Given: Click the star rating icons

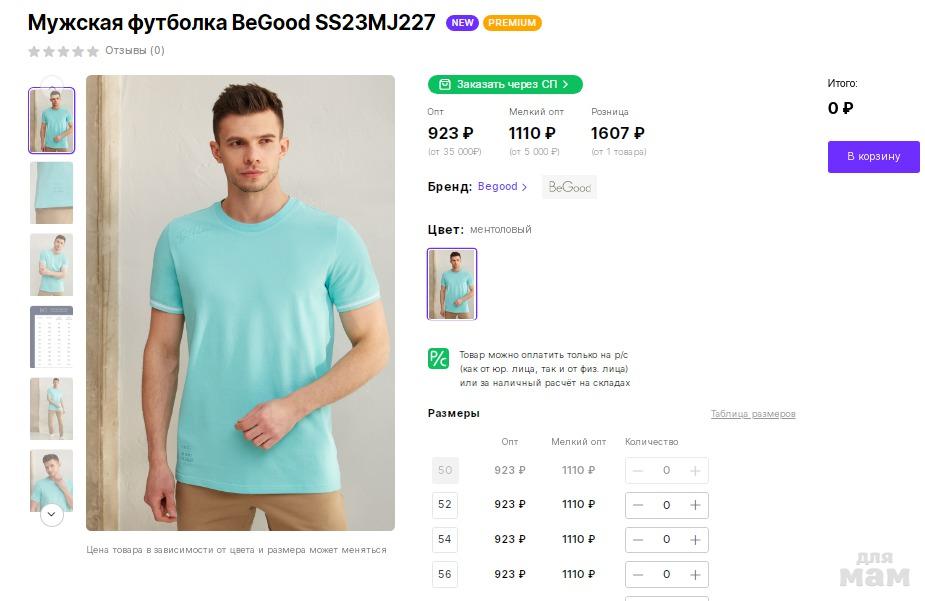Looking at the screenshot, I should click(x=64, y=51).
